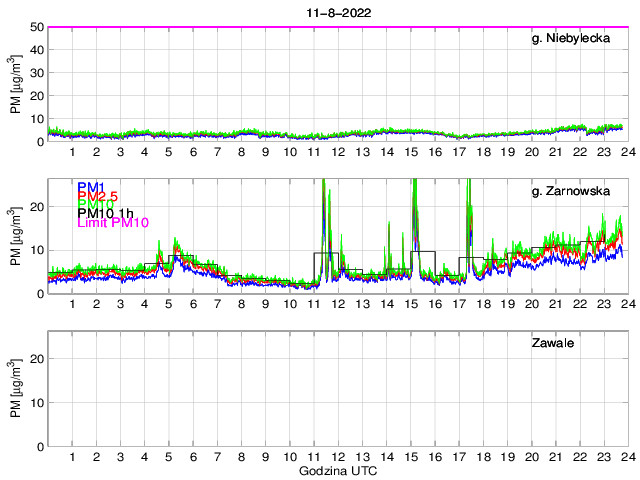Click the 50 value on top plot y-axis
This screenshot has height=480, width=640.
[36, 27]
